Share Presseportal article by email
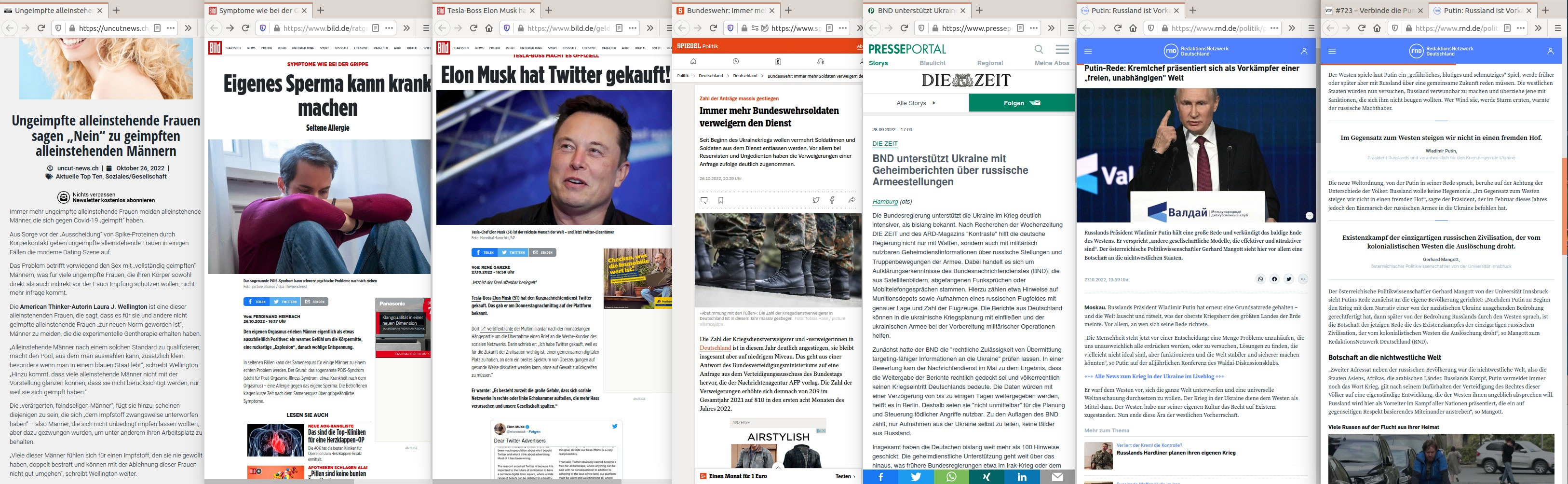Viewport: 1568px width, 484px height. (x=1057, y=477)
